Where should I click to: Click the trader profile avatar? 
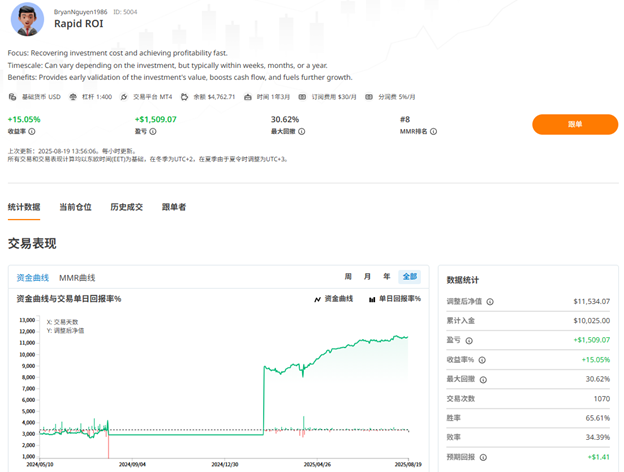click(26, 20)
